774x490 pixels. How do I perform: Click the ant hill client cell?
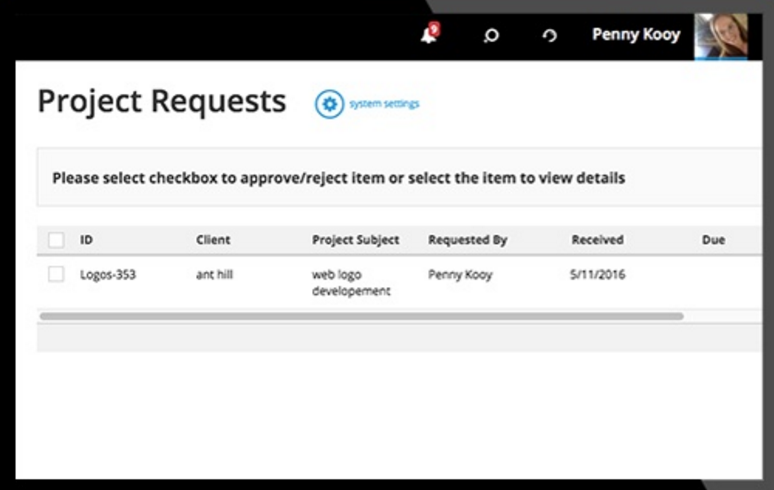[214, 274]
